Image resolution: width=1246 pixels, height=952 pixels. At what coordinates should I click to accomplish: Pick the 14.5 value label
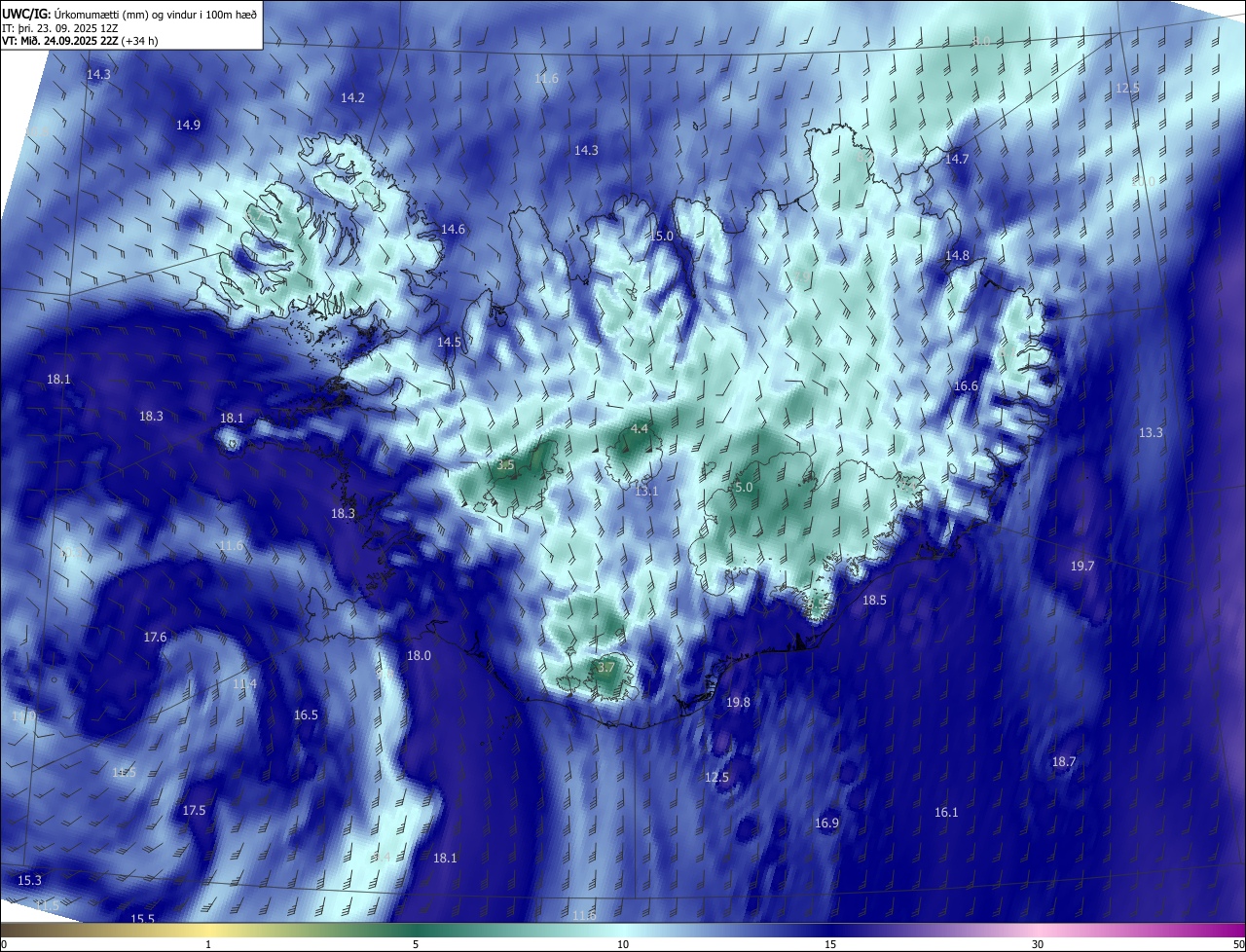449,343
